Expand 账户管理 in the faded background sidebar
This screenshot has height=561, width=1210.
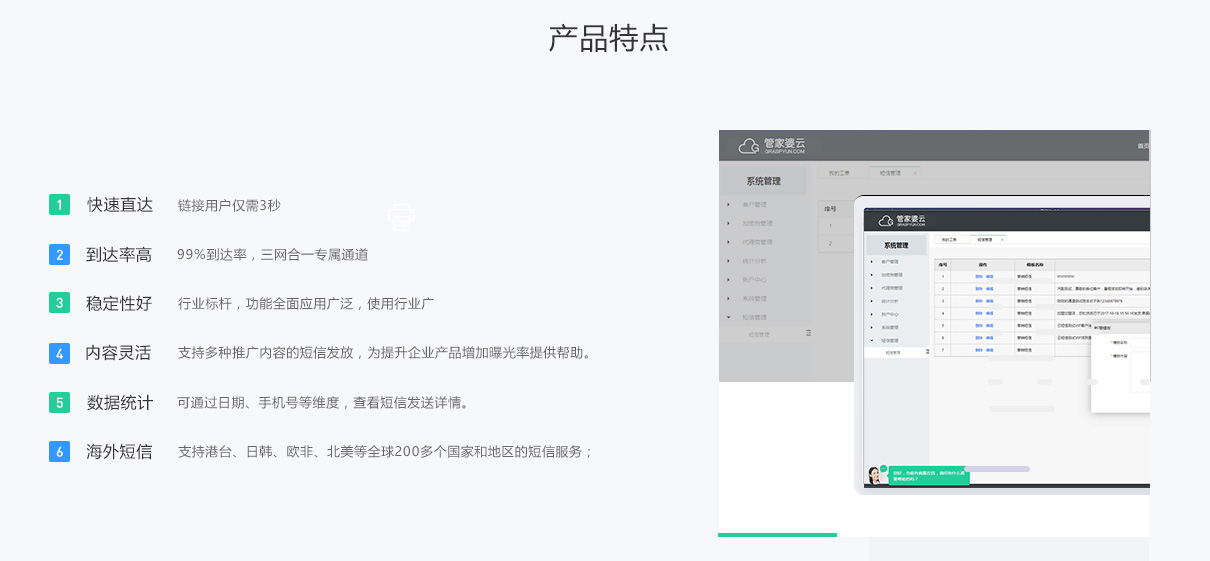coord(754,204)
